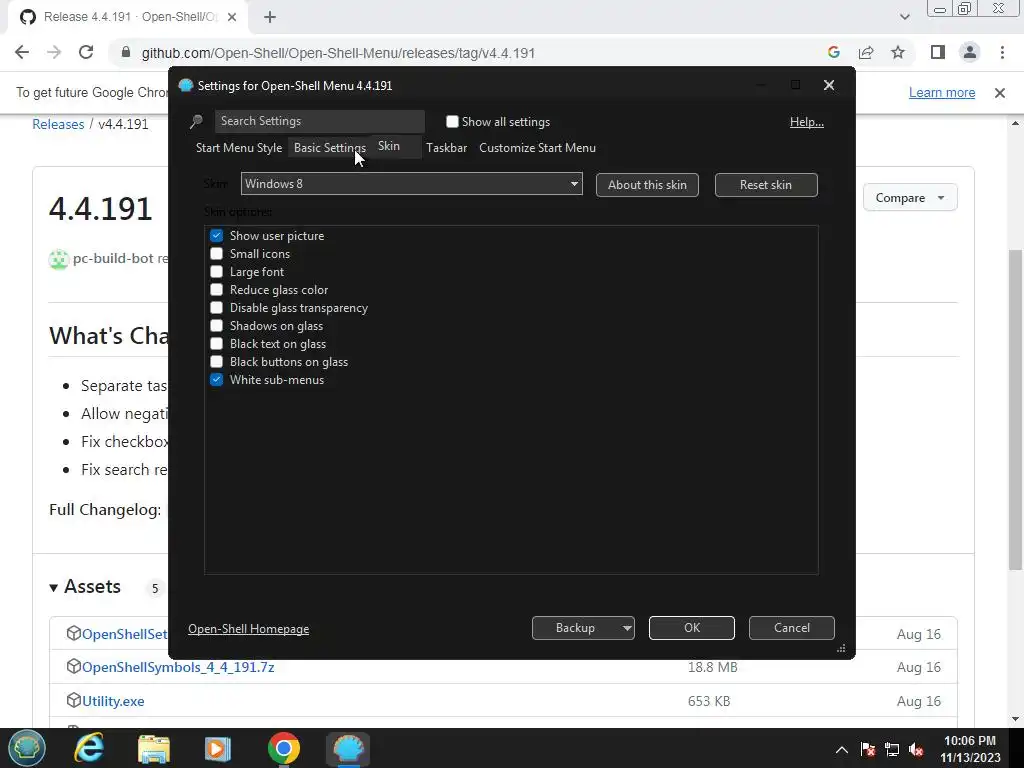Click About this skin button
Screen dimensions: 1024x768
click(x=647, y=185)
